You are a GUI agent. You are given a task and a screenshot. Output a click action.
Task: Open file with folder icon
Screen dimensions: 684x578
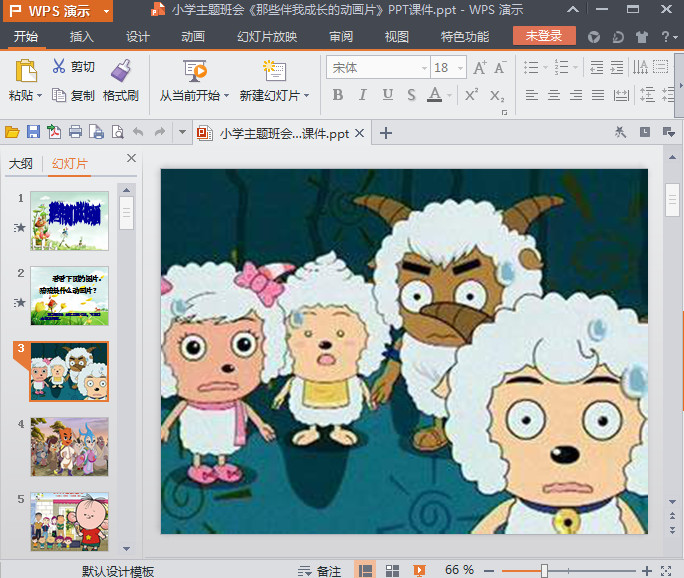click(12, 132)
